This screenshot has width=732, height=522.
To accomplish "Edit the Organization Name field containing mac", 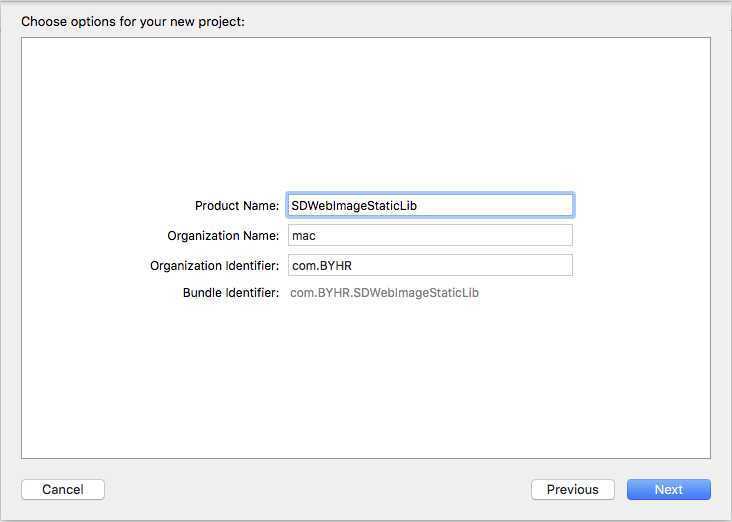I will pos(430,235).
